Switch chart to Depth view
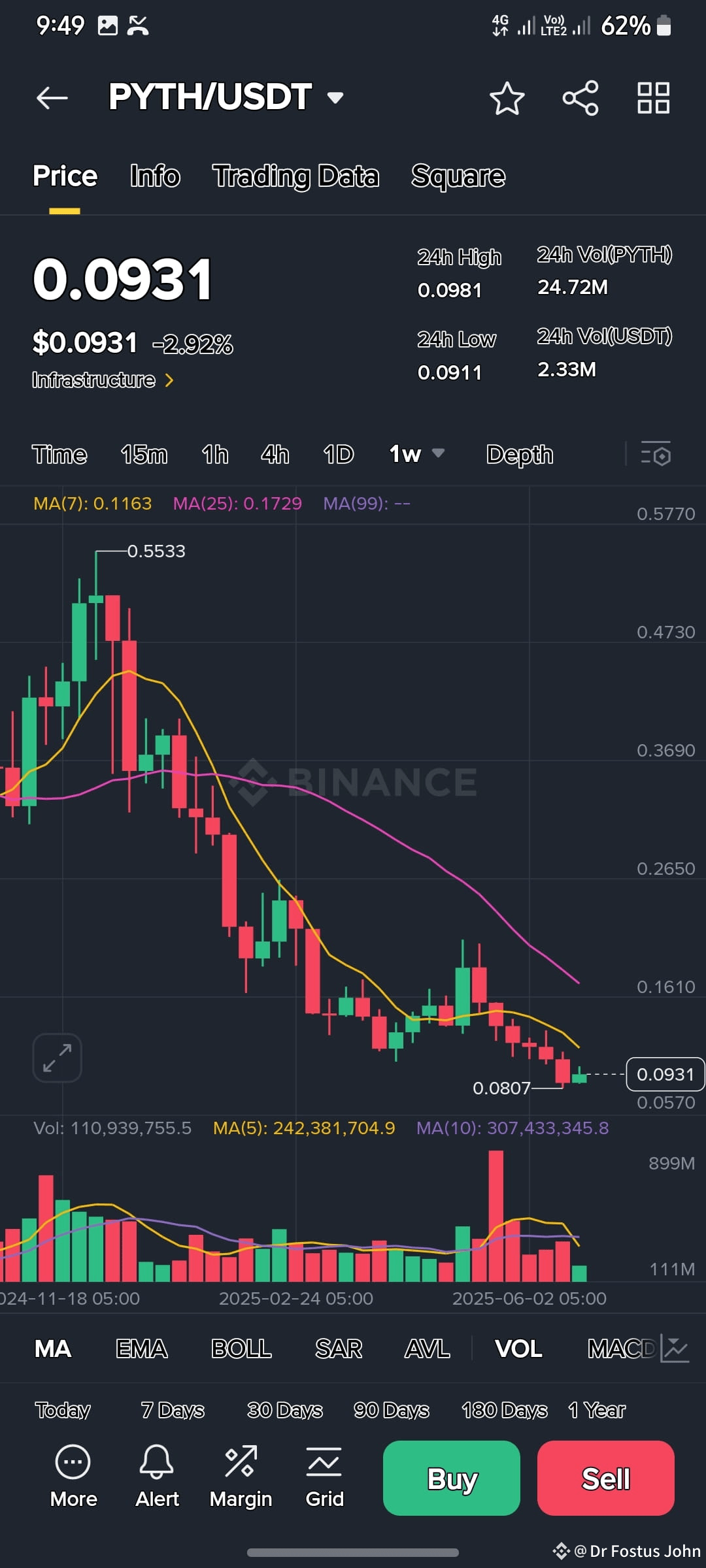This screenshot has height=1568, width=706. click(520, 454)
